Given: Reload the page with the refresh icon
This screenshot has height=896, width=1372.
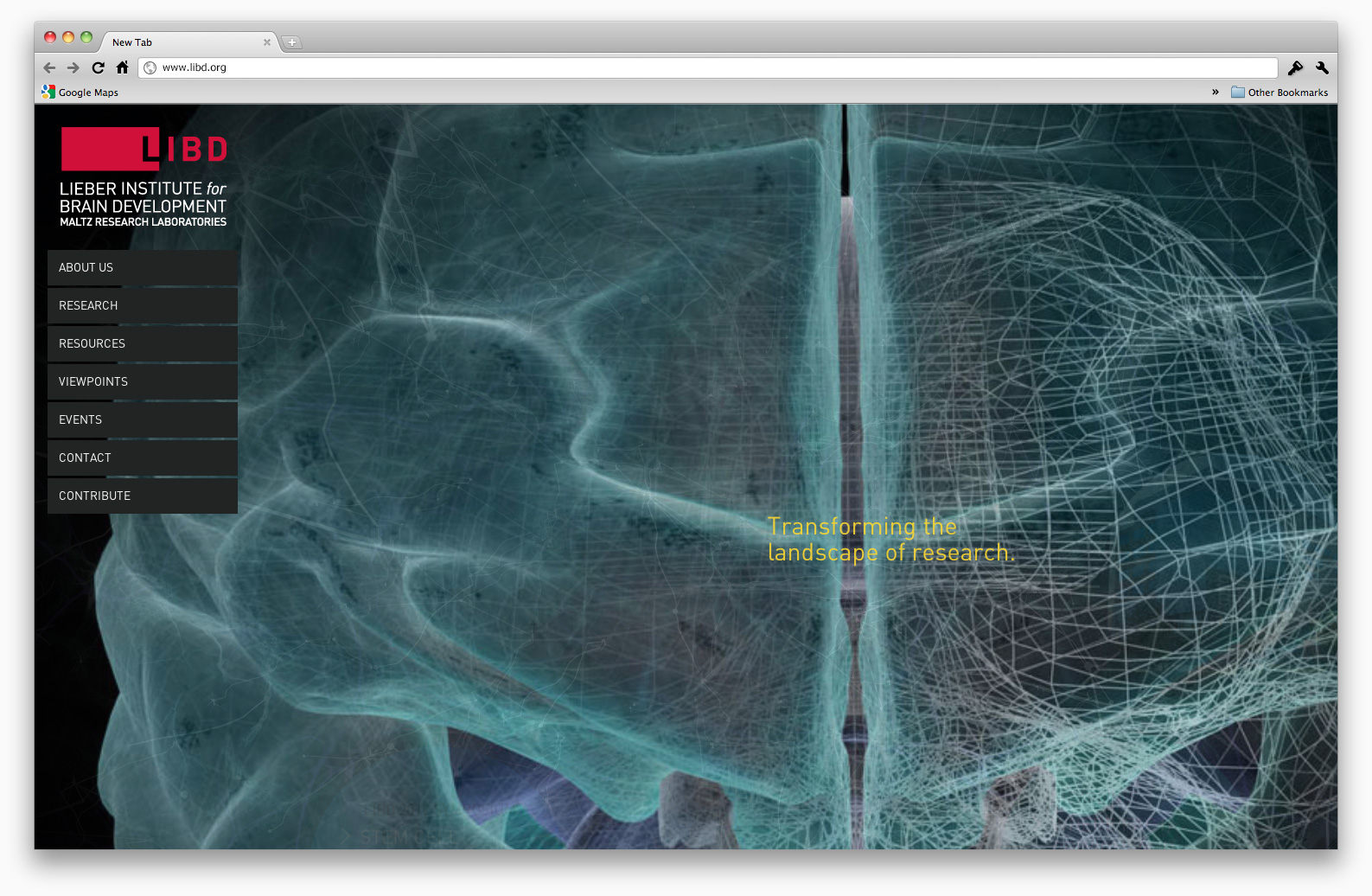Looking at the screenshot, I should point(98,67).
